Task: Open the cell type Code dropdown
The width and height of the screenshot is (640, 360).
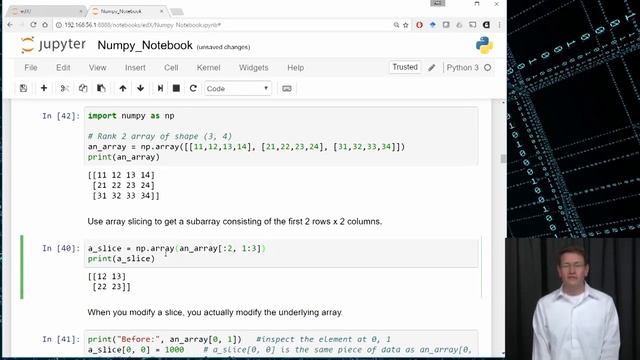Action: tap(238, 89)
